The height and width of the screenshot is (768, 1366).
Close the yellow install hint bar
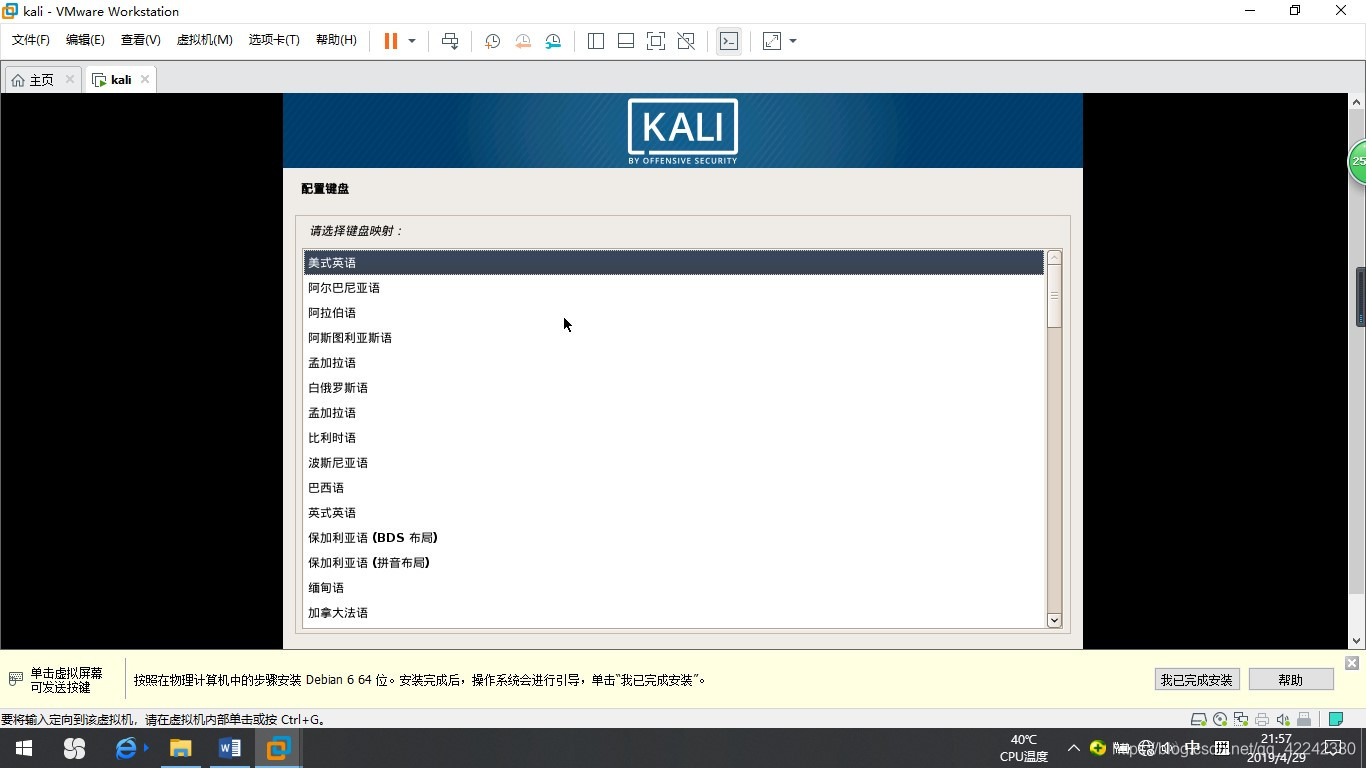pyautogui.click(x=1352, y=663)
